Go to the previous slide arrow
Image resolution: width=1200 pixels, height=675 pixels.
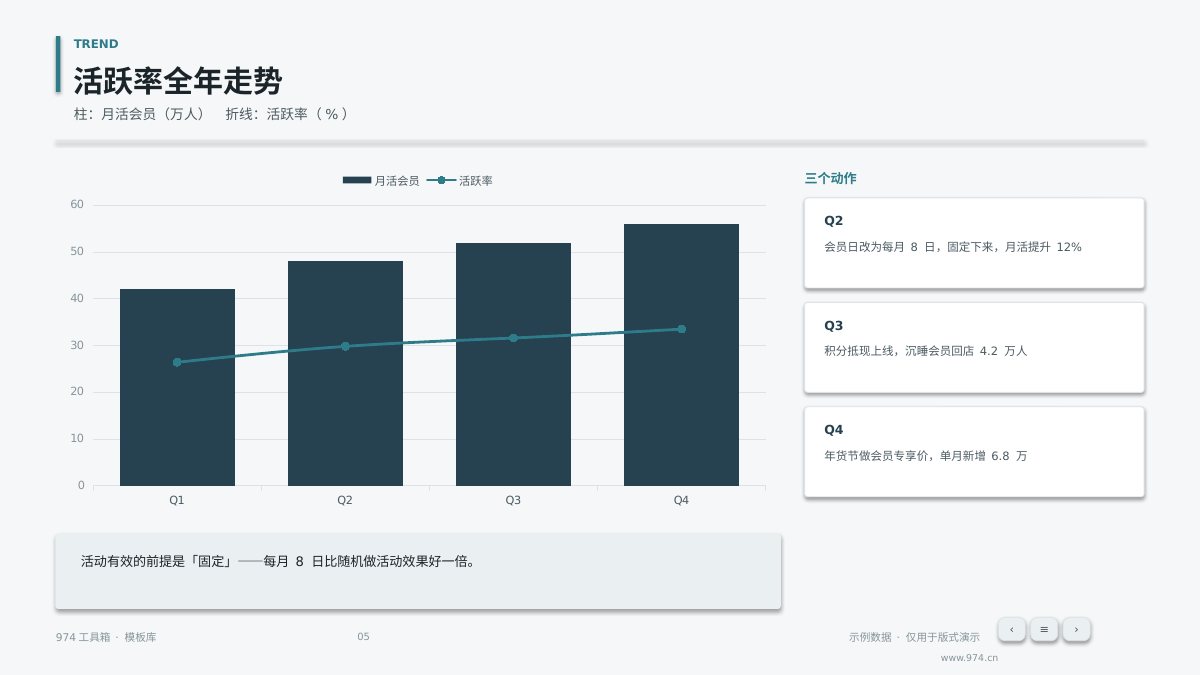pos(1011,629)
